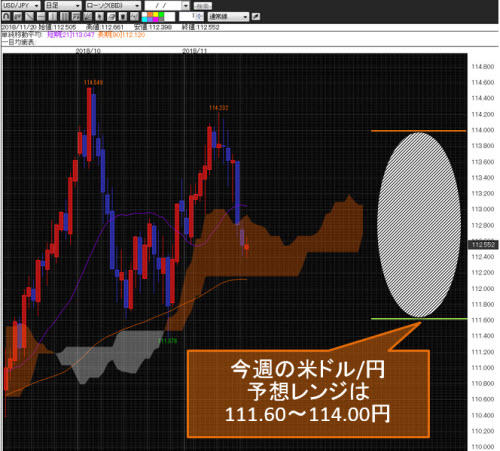This screenshot has width=500, height=451.
Task: Select the parallel vertical lines tool
Action: pos(64,17)
